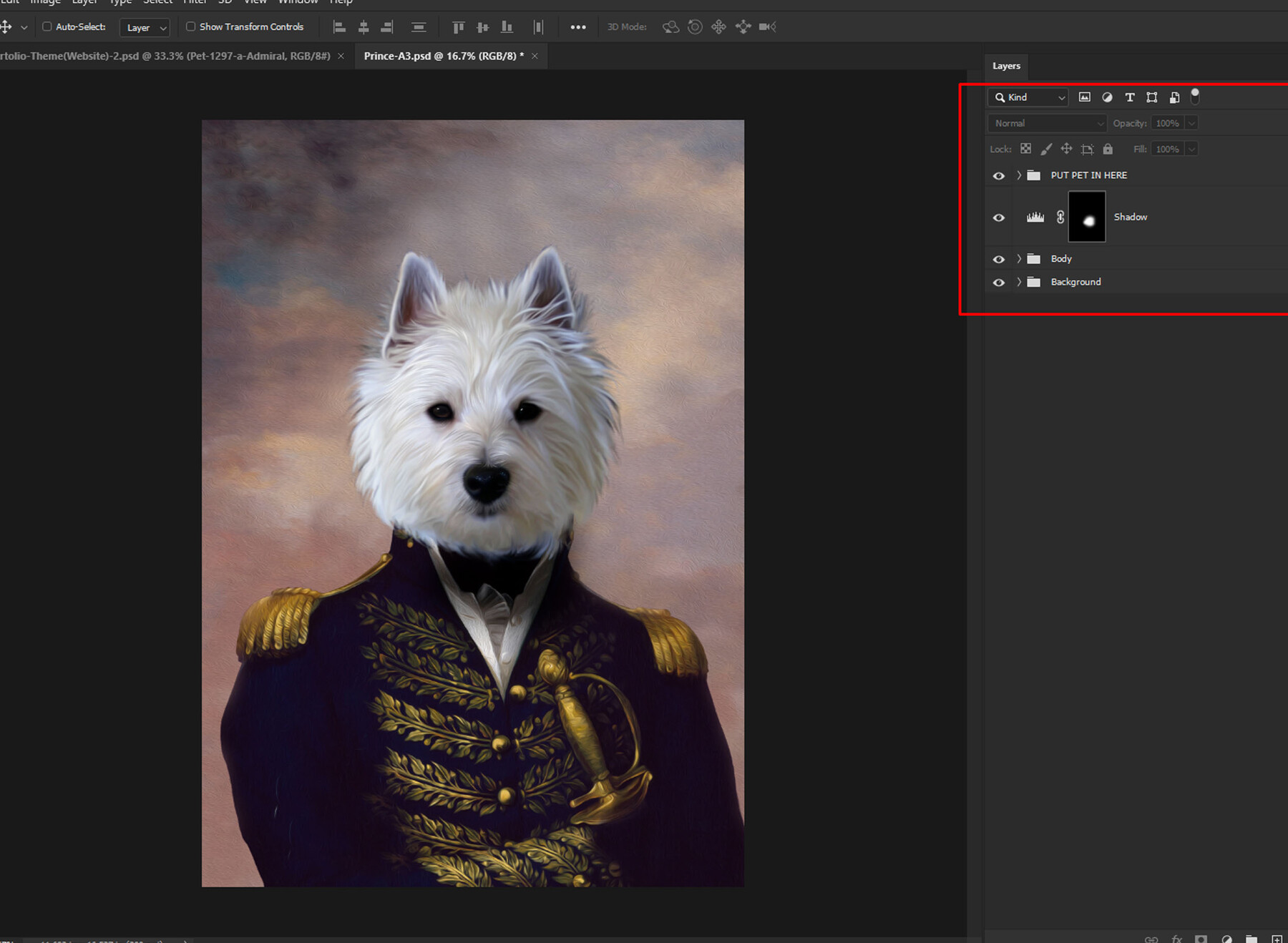1288x943 pixels.
Task: Expand the Body layer group
Action: pyautogui.click(x=1018, y=258)
